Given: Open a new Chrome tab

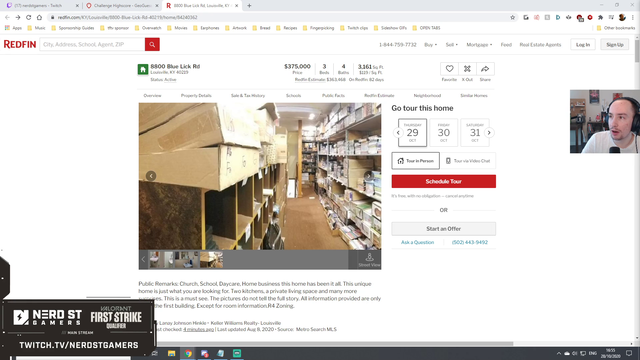Looking at the screenshot, I should 249,6.
